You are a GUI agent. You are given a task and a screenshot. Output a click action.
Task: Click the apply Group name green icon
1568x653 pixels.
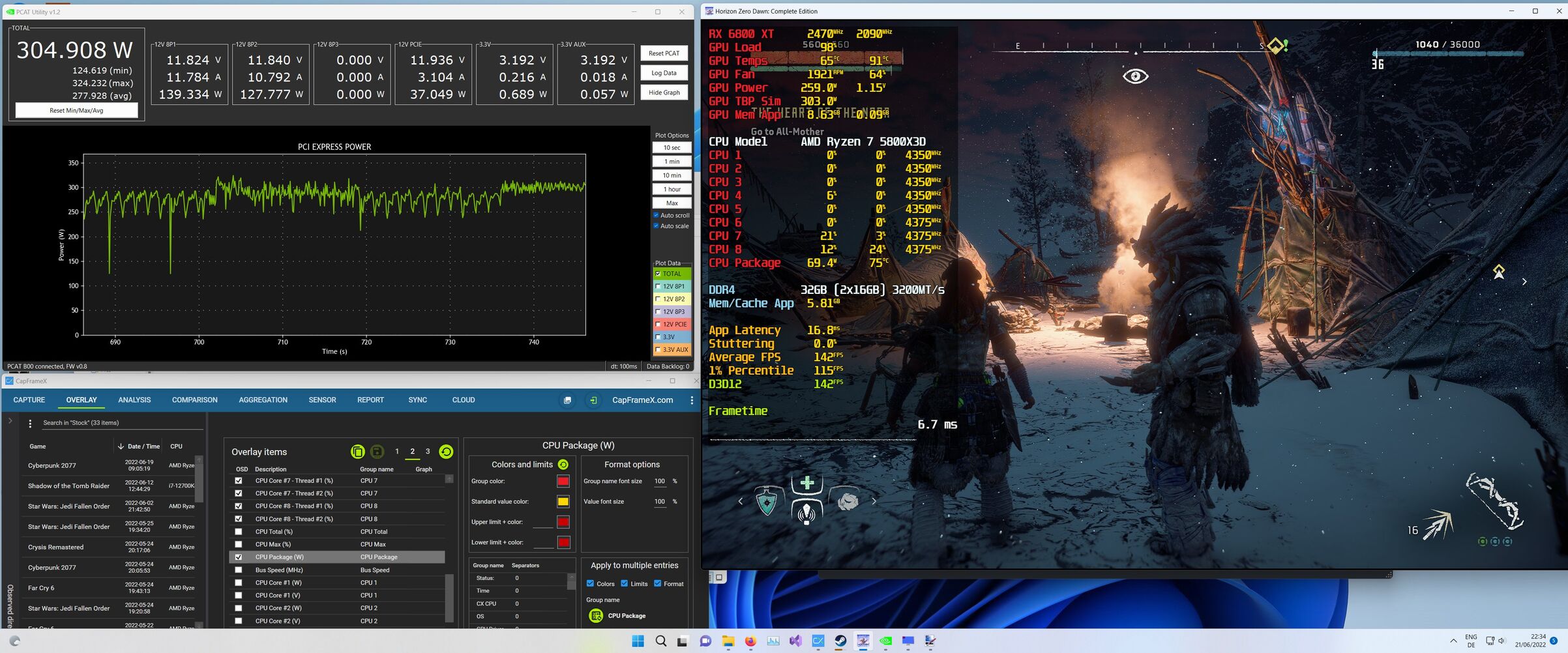(x=596, y=616)
